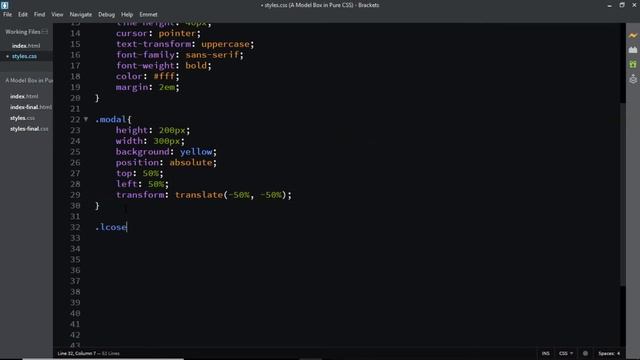Click the Live Preview lightning bolt icon

click(633, 36)
